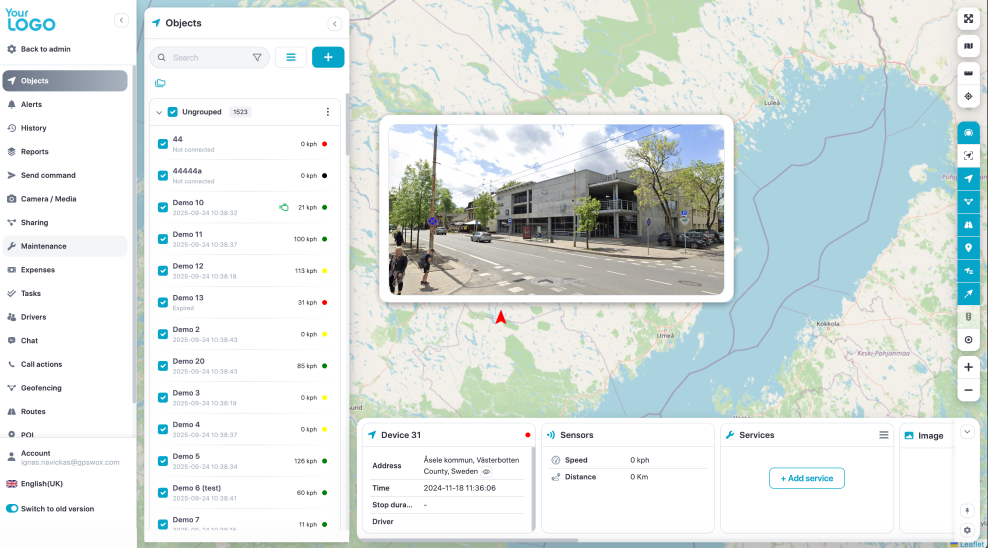Toggle the Ungrouped group checkbox
Viewport: 988px width, 548px height.
tap(173, 112)
